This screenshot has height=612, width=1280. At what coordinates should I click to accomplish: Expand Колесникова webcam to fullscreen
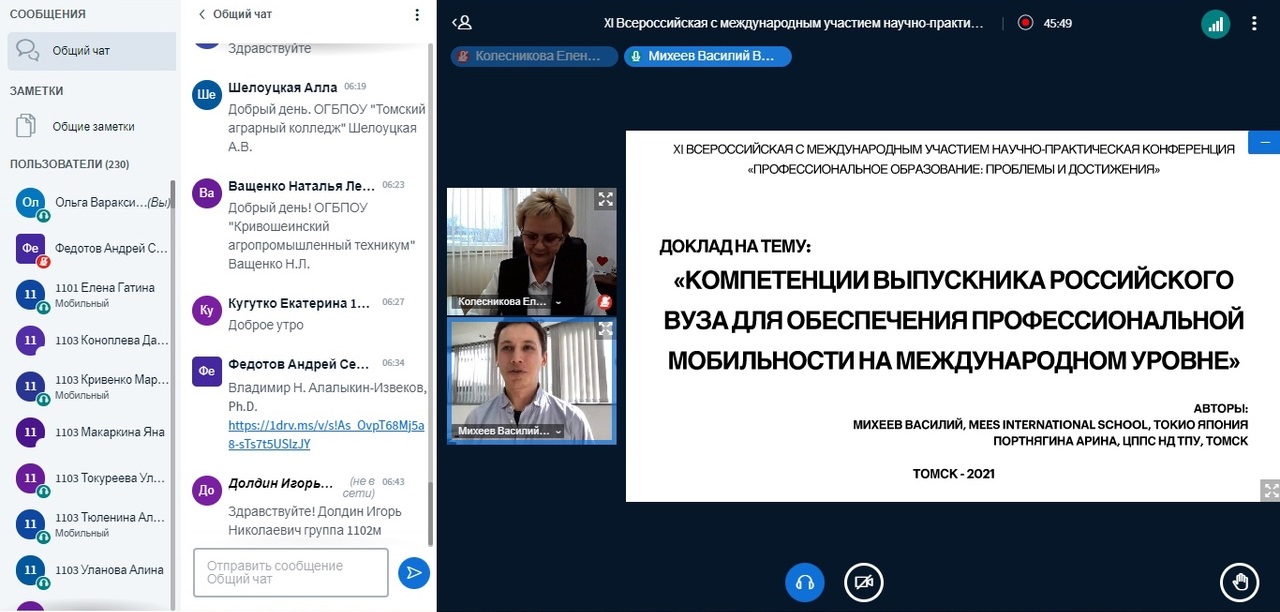[x=605, y=200]
